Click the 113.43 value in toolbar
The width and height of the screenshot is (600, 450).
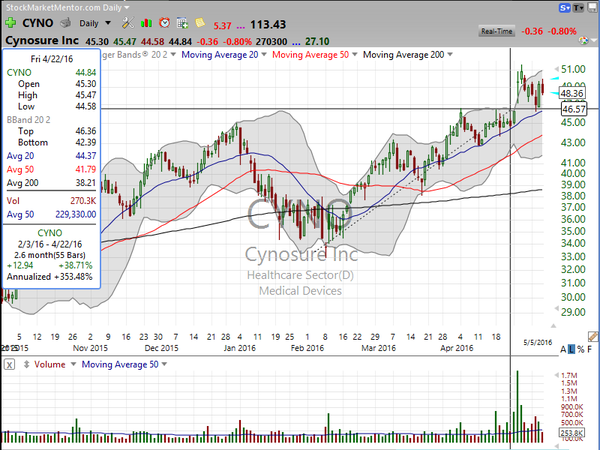268,24
